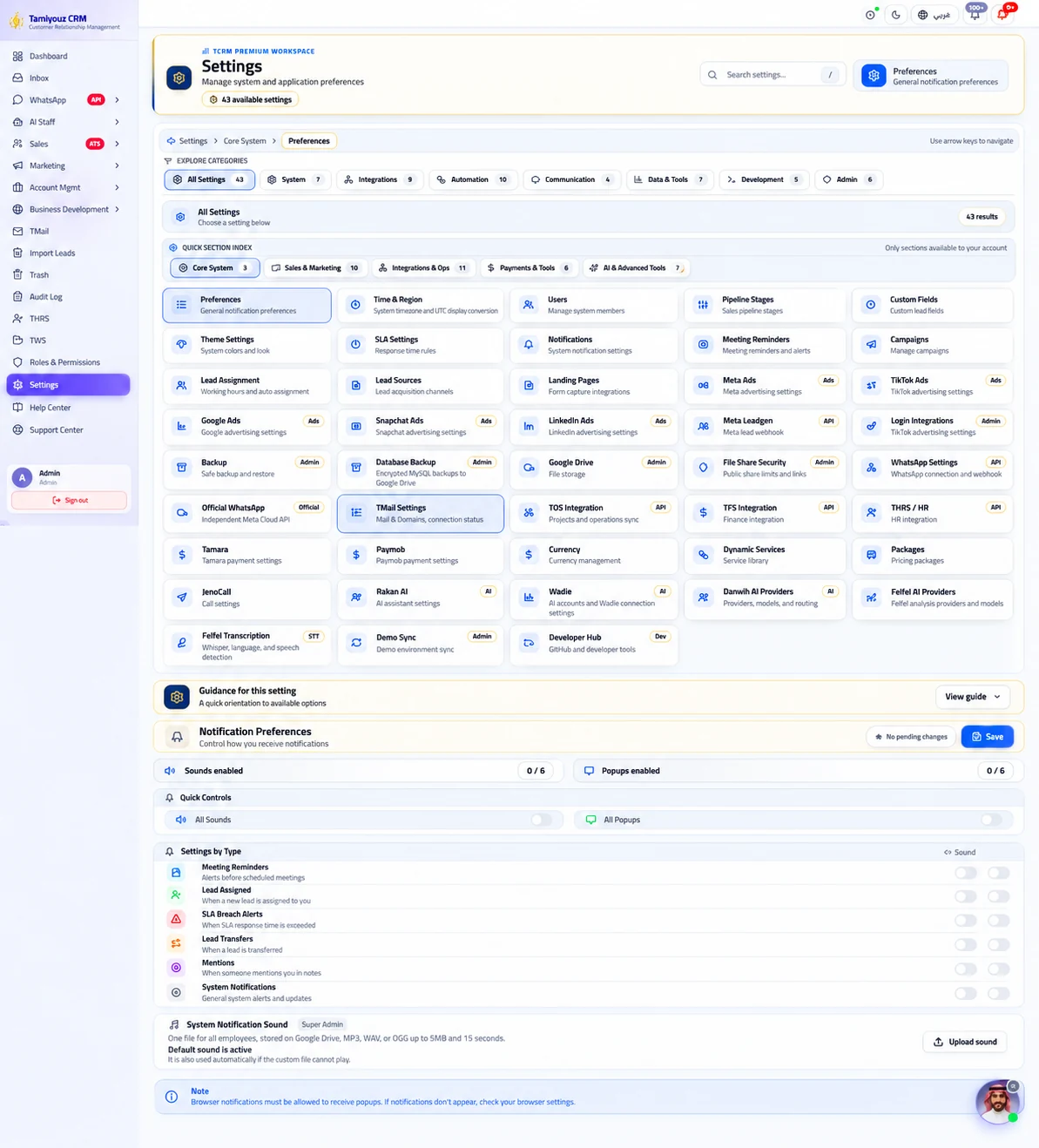Click the purple 100+ notification bell
The width and height of the screenshot is (1039, 1148).
coord(975,14)
